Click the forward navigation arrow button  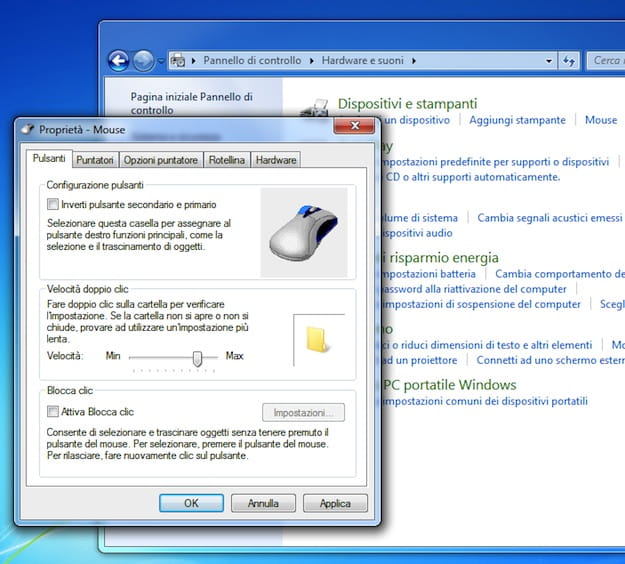(x=143, y=61)
